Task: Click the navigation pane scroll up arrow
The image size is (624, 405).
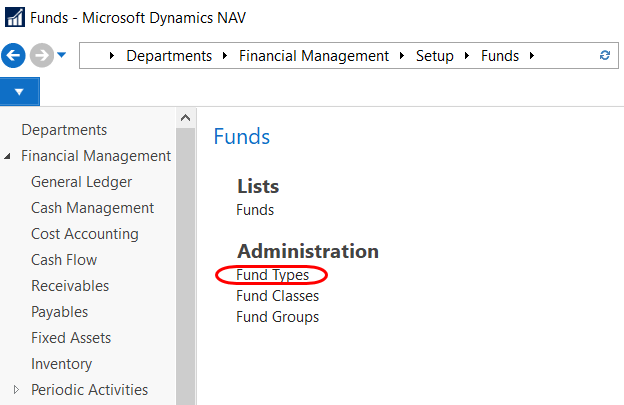Action: tap(185, 118)
